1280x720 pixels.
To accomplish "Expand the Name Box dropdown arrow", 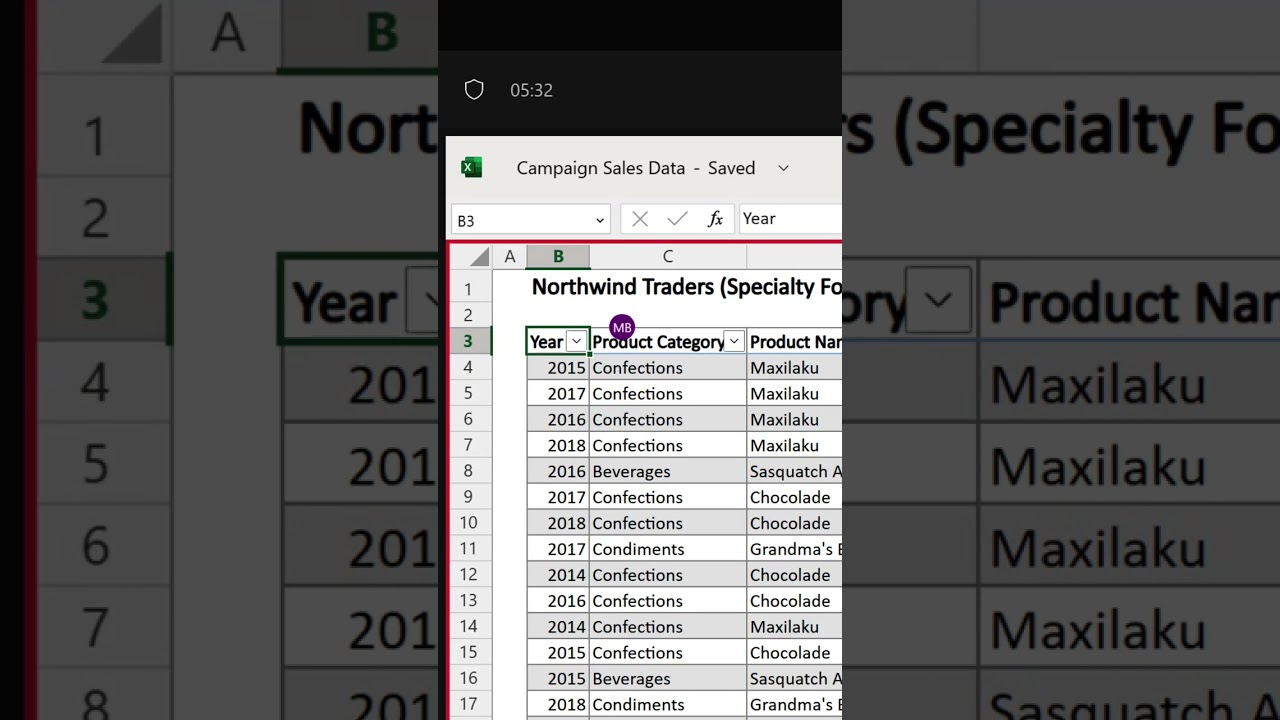I will coord(600,220).
